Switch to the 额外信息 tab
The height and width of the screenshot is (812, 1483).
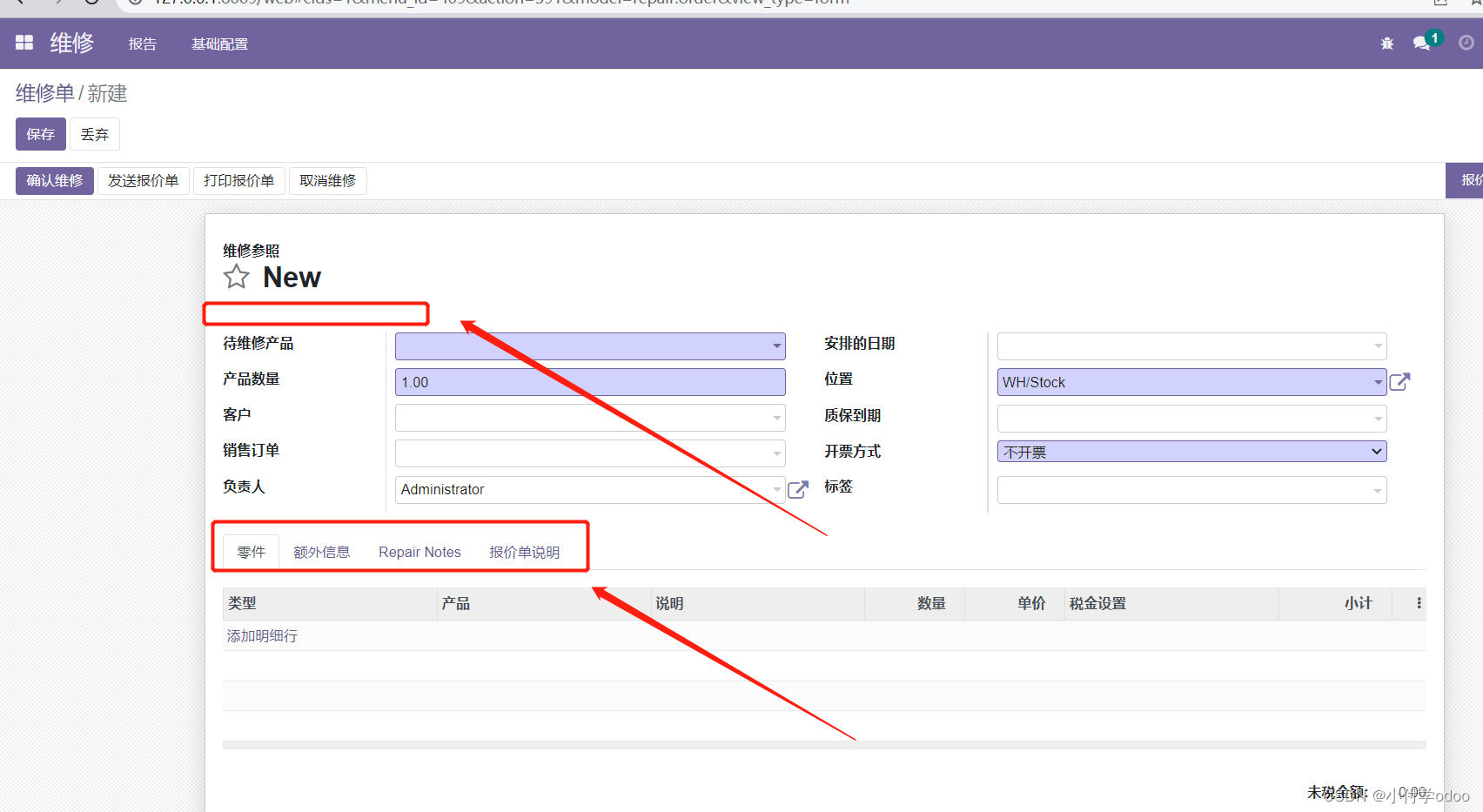pyautogui.click(x=322, y=552)
